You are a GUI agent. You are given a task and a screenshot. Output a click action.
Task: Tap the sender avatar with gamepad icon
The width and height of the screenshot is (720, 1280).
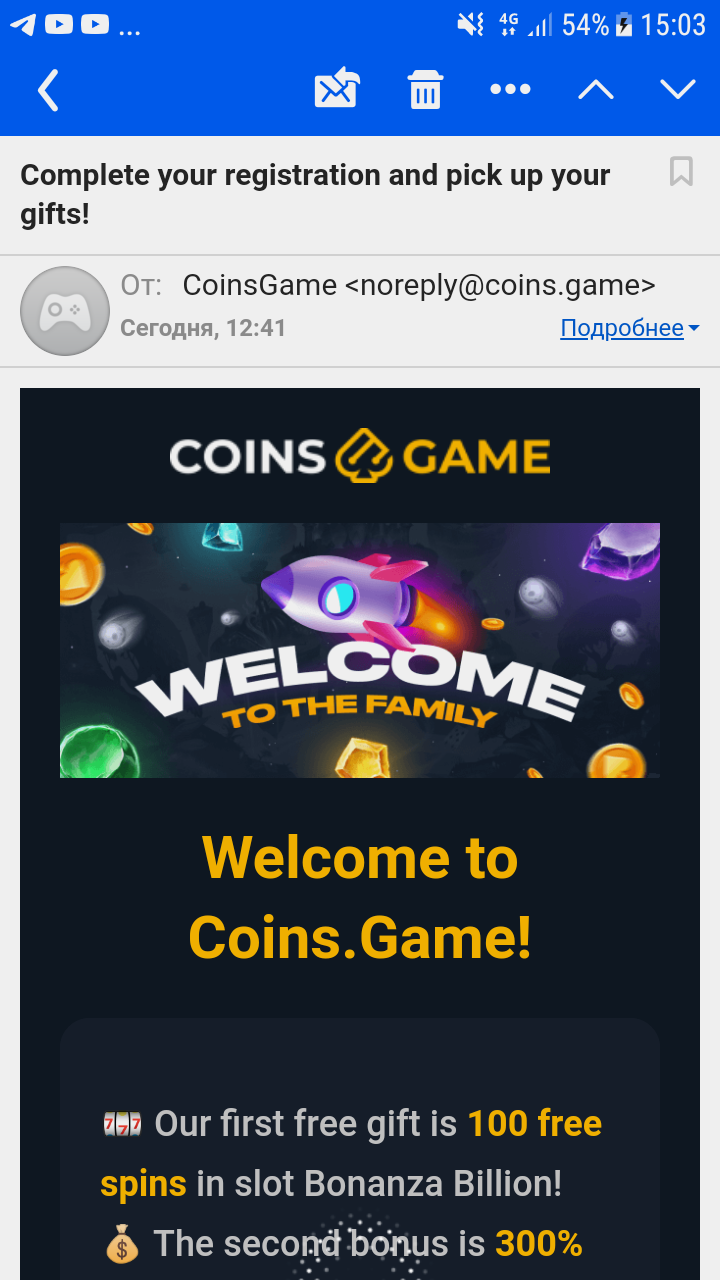coord(65,311)
